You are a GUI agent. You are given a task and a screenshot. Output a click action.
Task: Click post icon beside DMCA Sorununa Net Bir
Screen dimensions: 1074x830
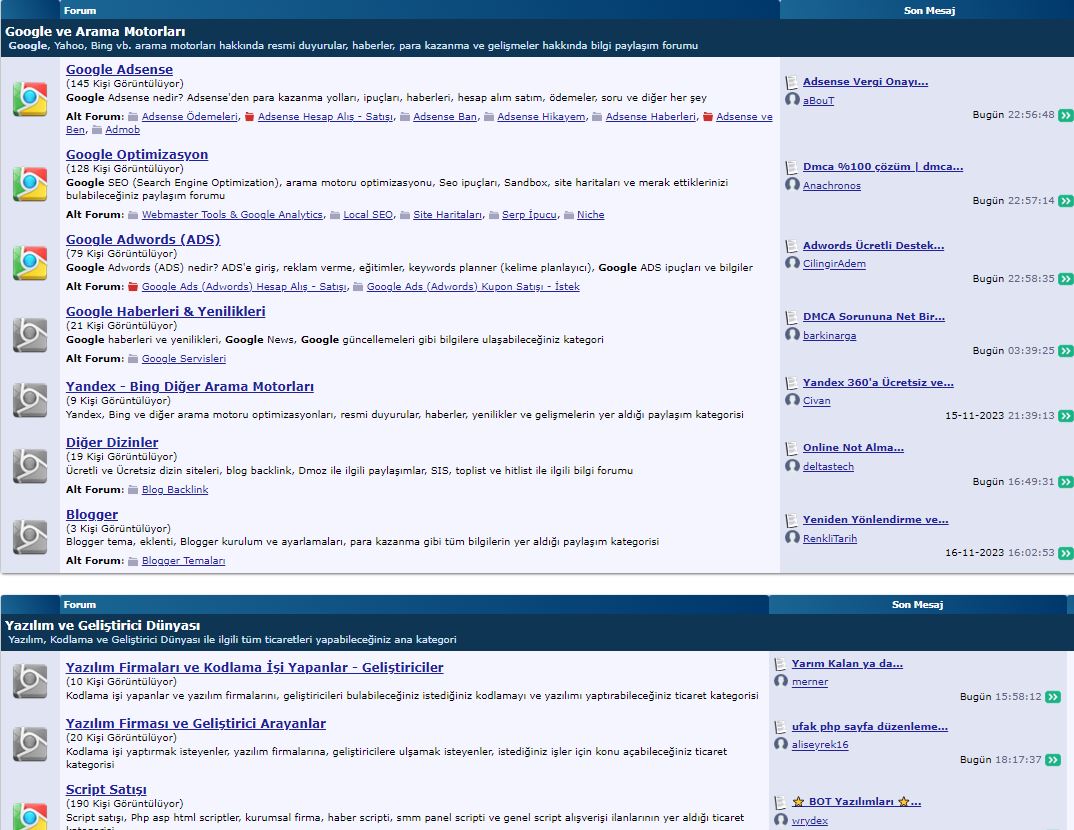point(792,317)
